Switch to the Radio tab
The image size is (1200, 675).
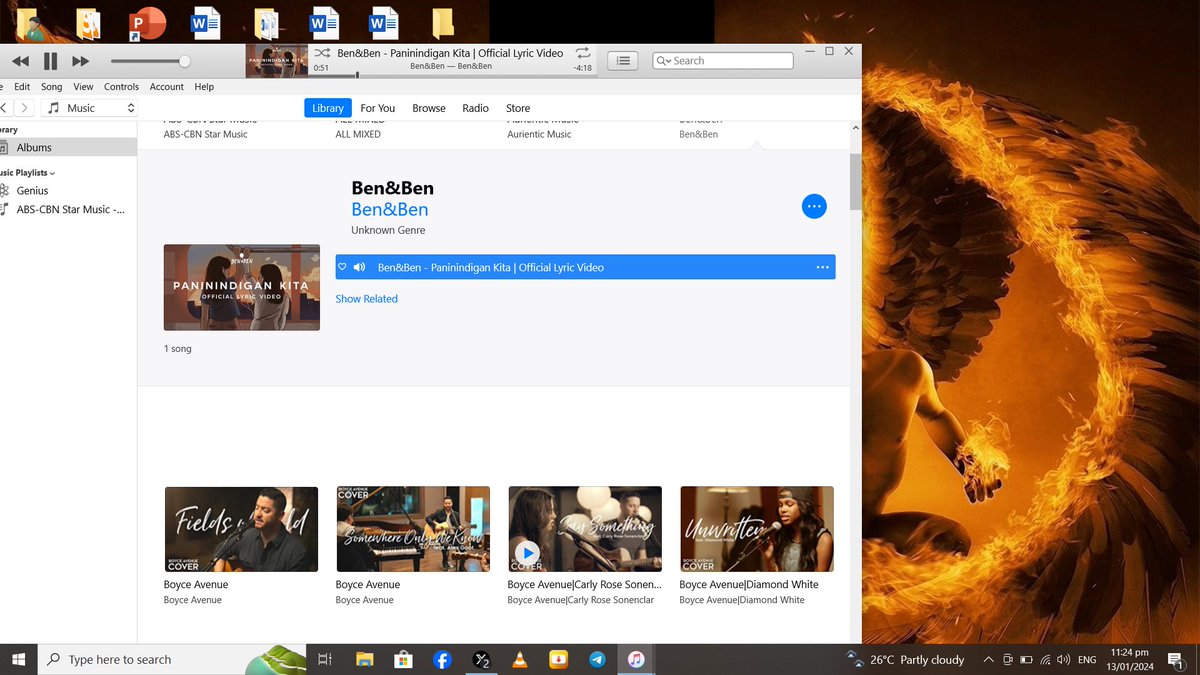coord(476,108)
